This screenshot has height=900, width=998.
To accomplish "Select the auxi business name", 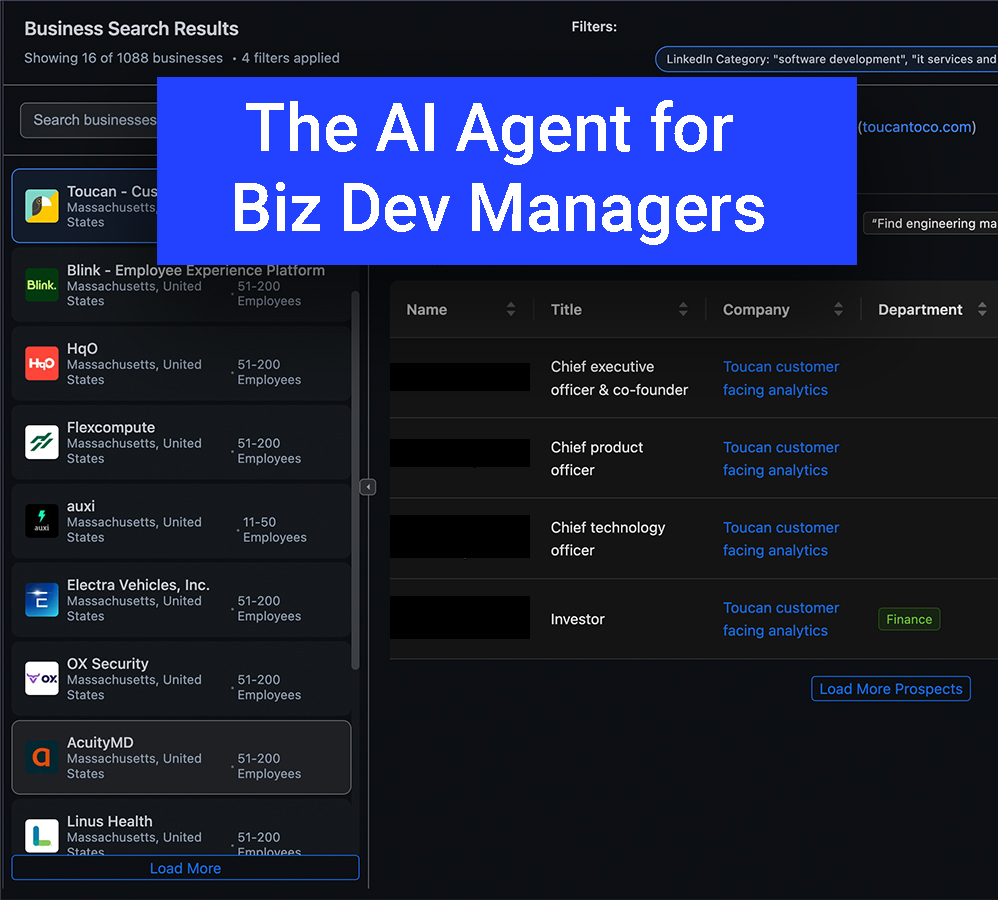I will coord(81,506).
